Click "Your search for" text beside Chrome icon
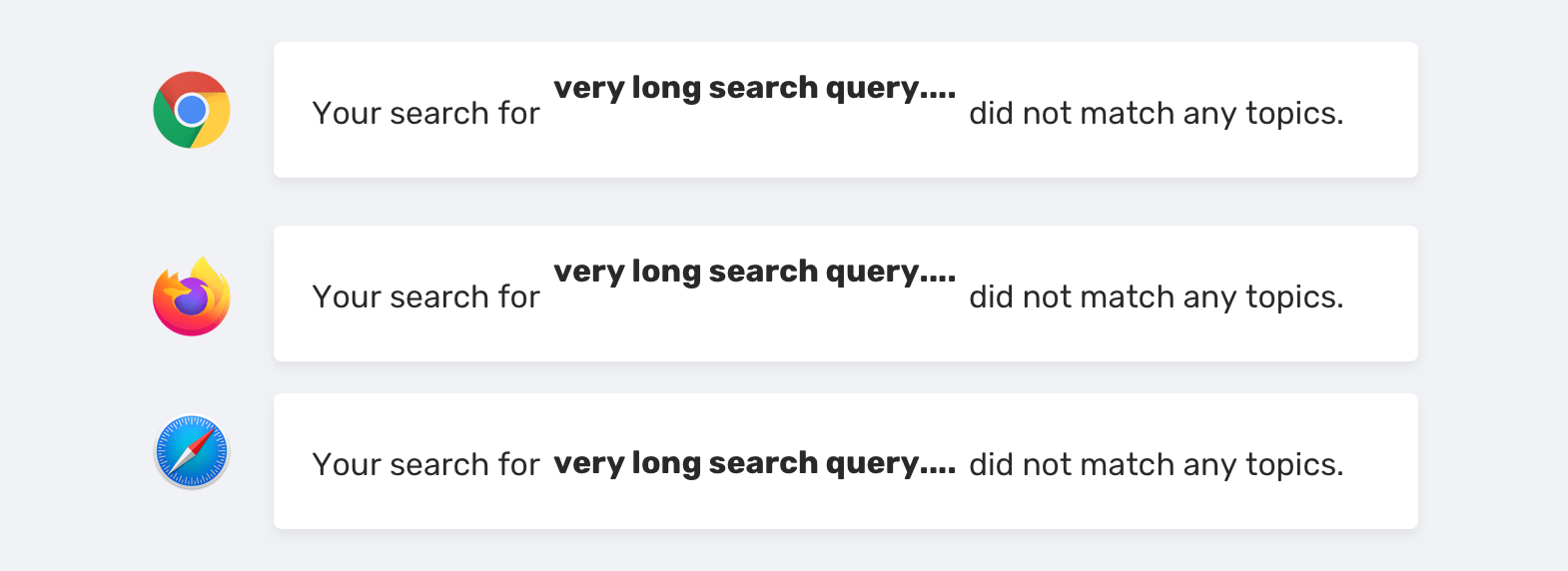1568x571 pixels. (x=425, y=114)
